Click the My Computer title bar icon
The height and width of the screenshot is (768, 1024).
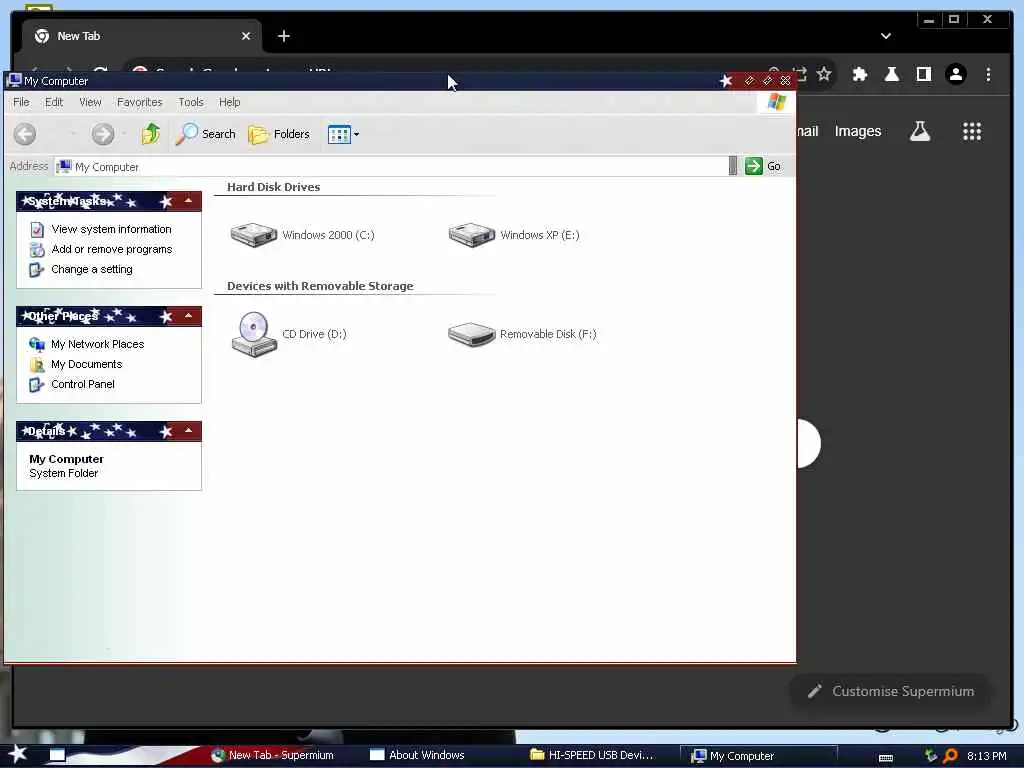click(14, 80)
